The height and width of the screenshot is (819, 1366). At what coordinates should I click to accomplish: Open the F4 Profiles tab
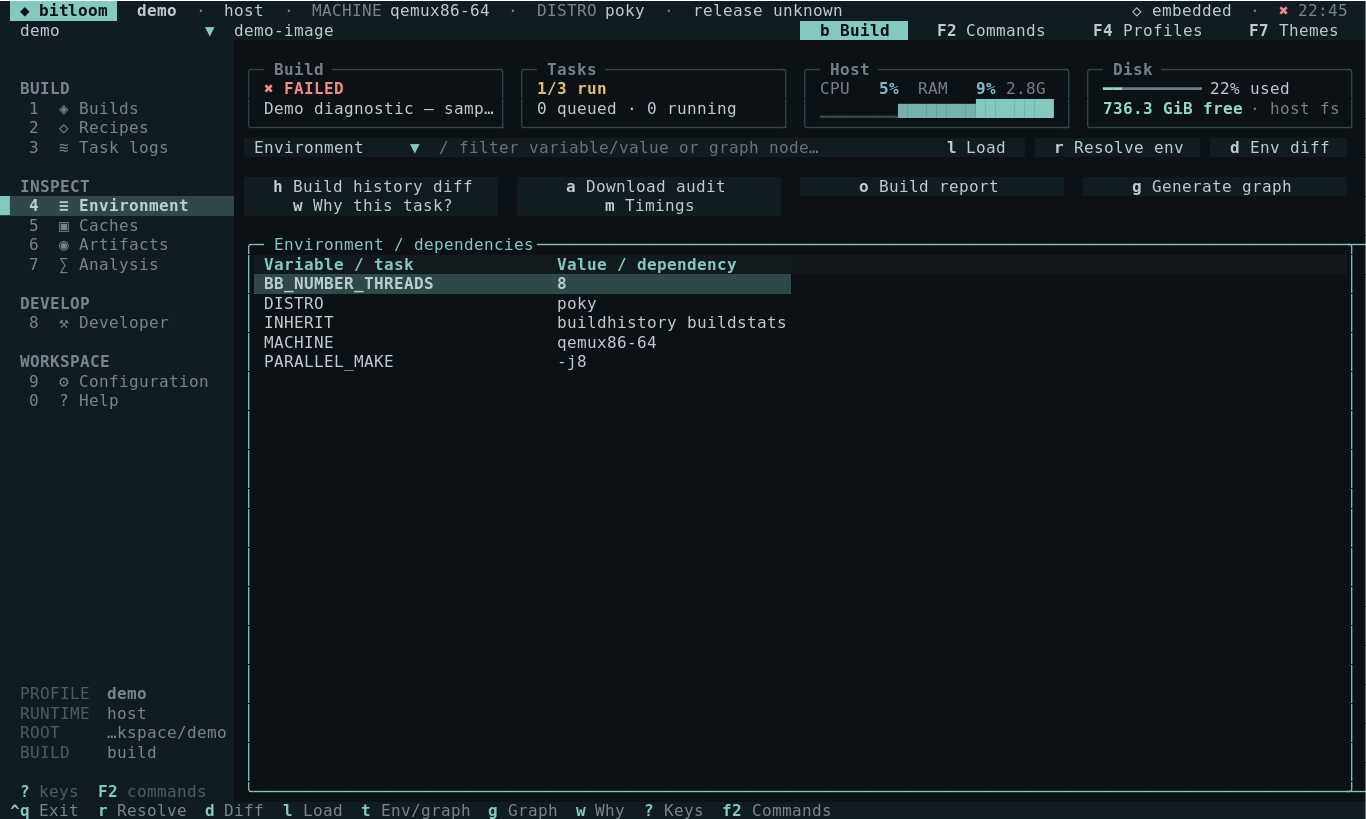pyautogui.click(x=1147, y=31)
